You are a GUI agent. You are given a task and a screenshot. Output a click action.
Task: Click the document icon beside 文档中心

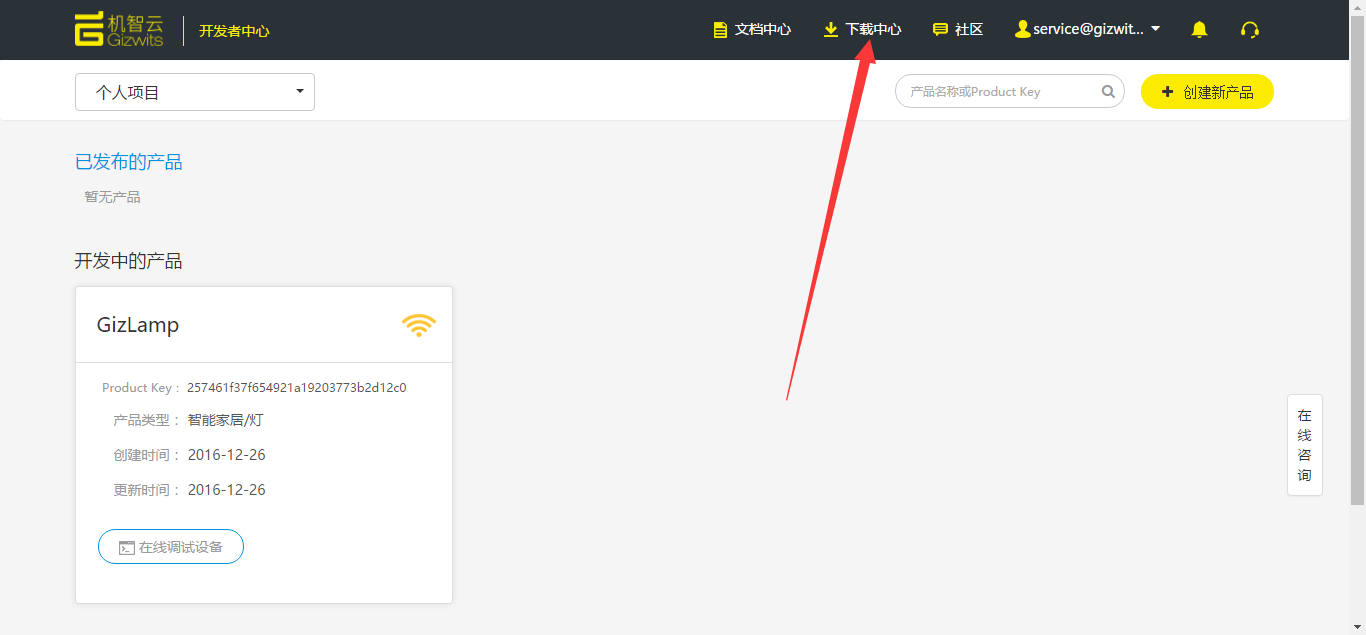coord(720,30)
